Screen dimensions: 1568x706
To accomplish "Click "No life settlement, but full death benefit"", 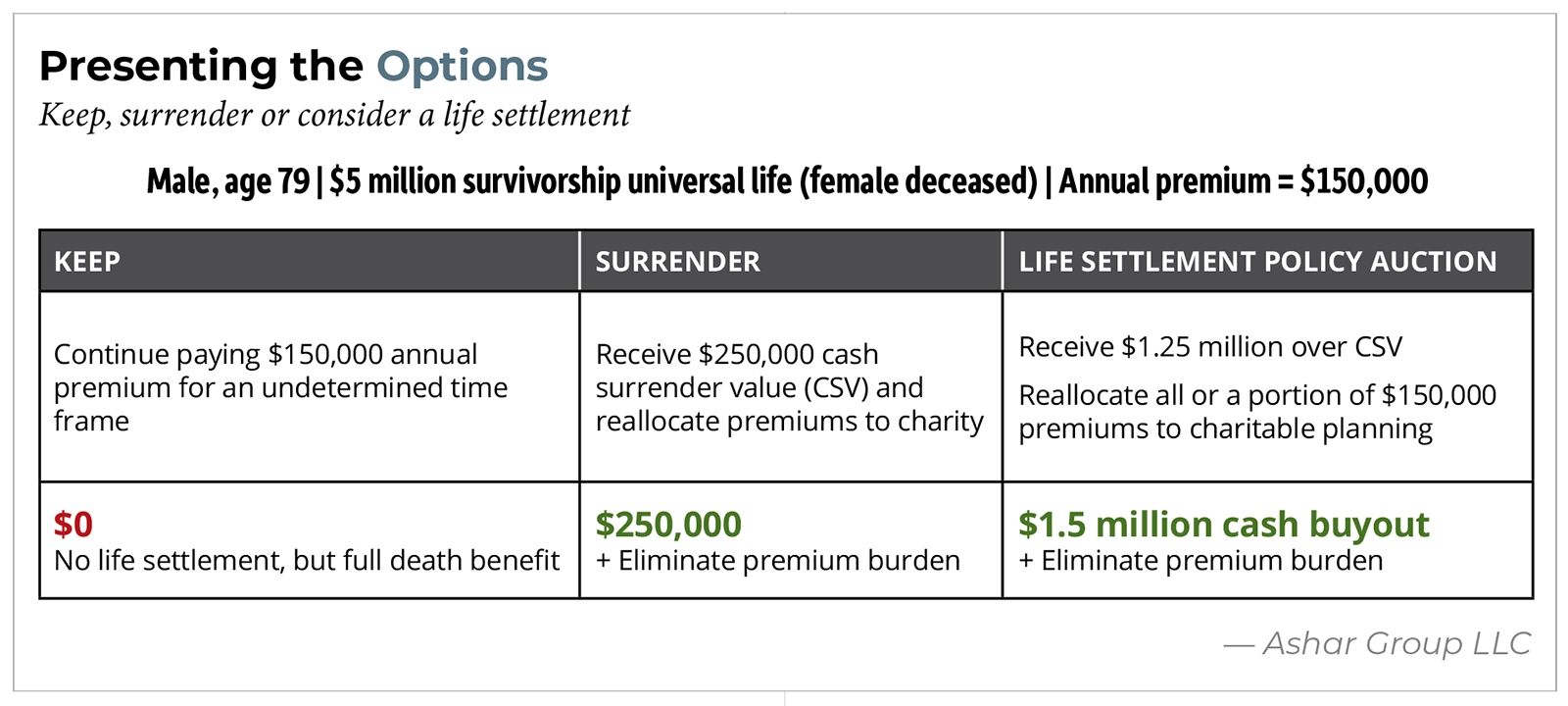I will pyautogui.click(x=307, y=561).
